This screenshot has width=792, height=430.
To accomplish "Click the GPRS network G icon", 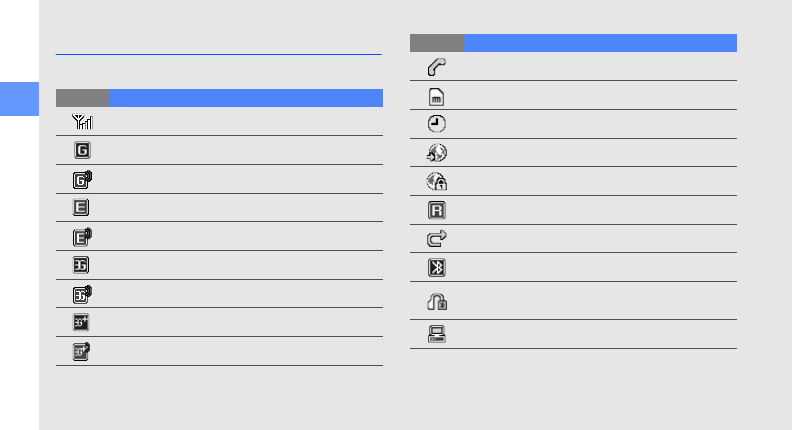I will tap(82, 150).
